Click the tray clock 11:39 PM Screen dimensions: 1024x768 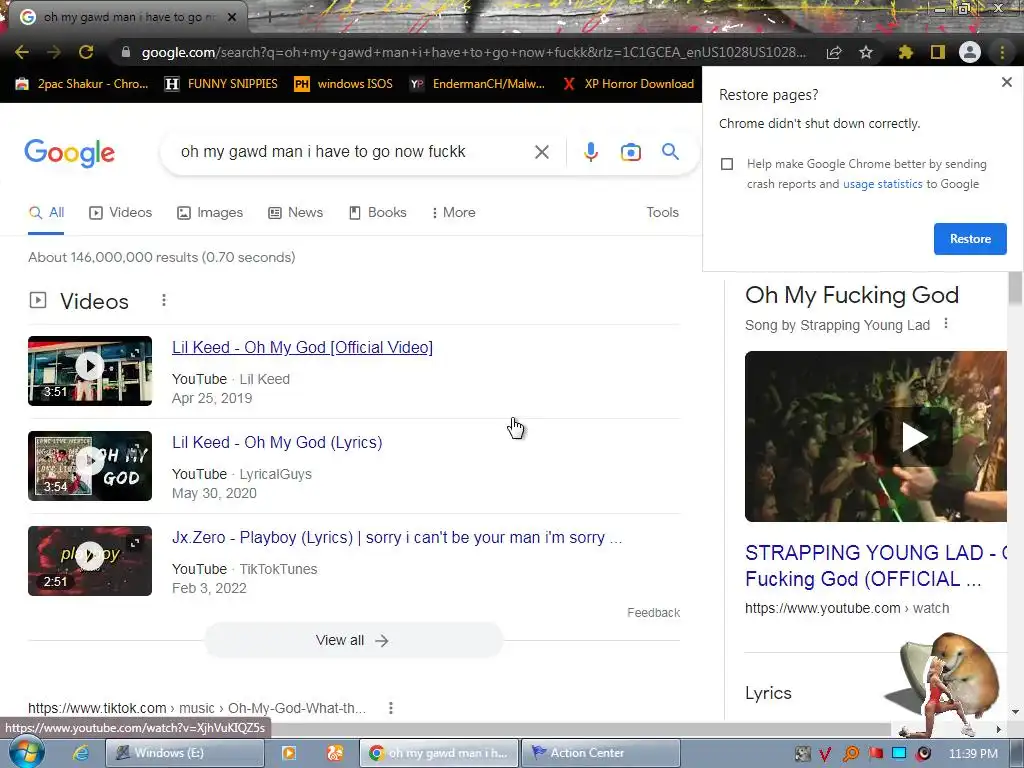pos(973,753)
